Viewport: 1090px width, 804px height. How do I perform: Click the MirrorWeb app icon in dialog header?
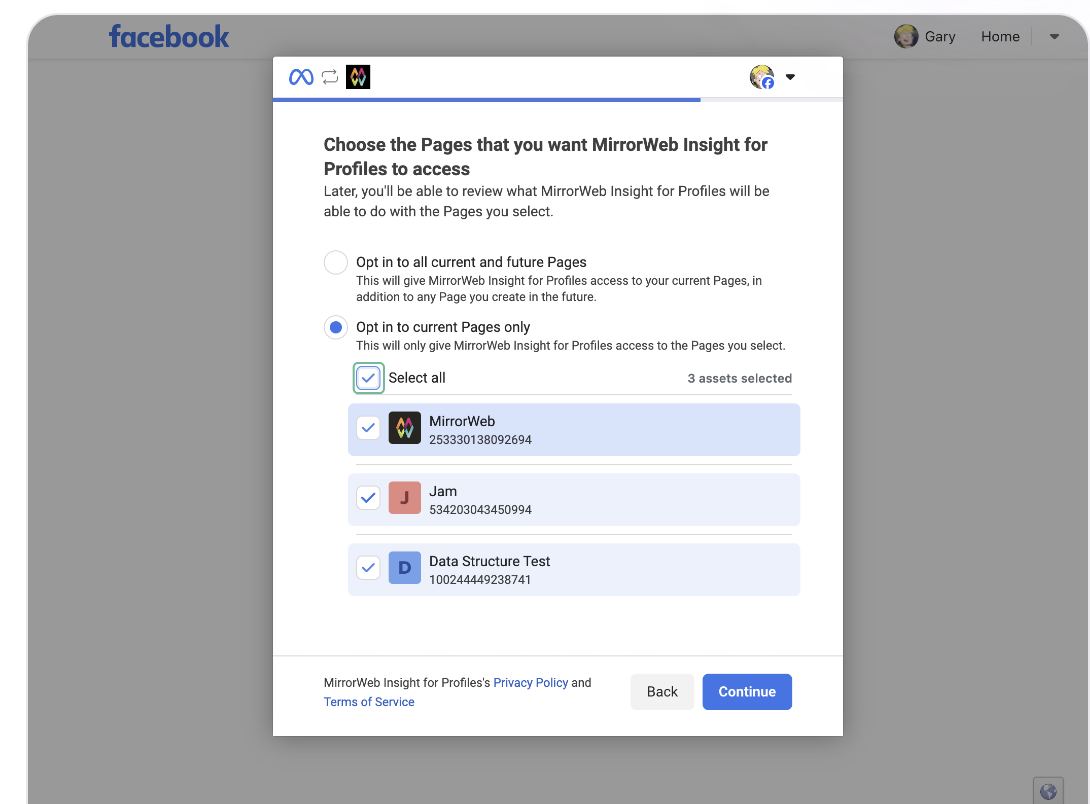point(358,77)
